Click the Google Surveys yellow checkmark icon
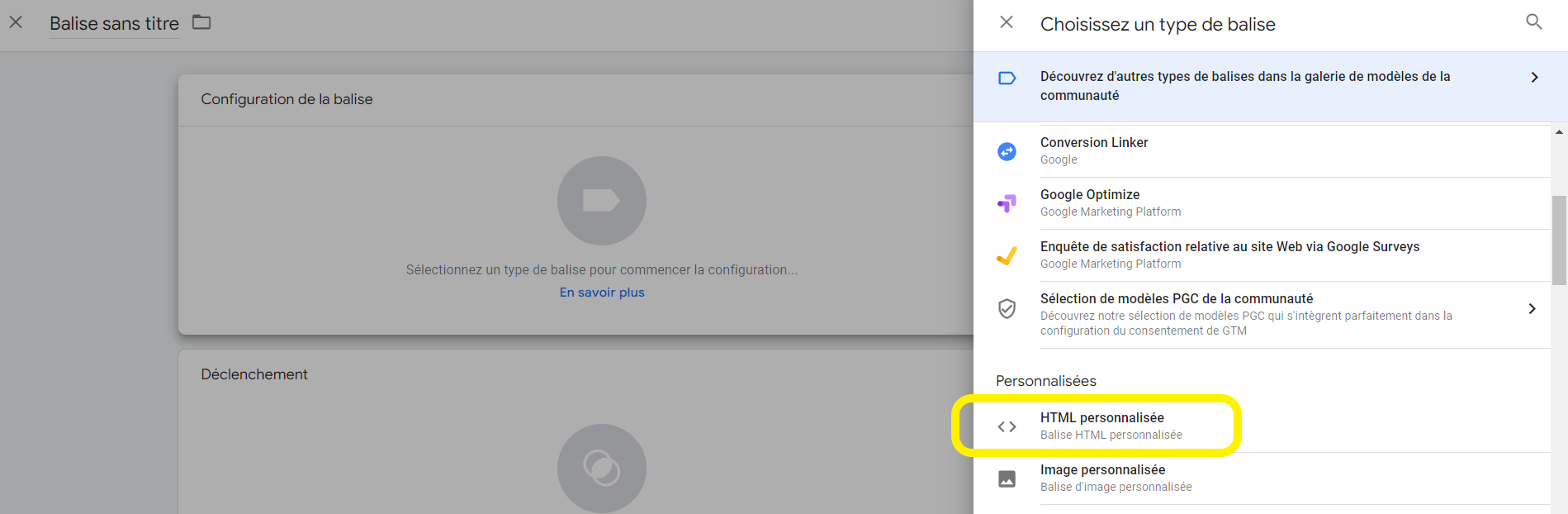The height and width of the screenshot is (514, 1568). [x=1007, y=255]
